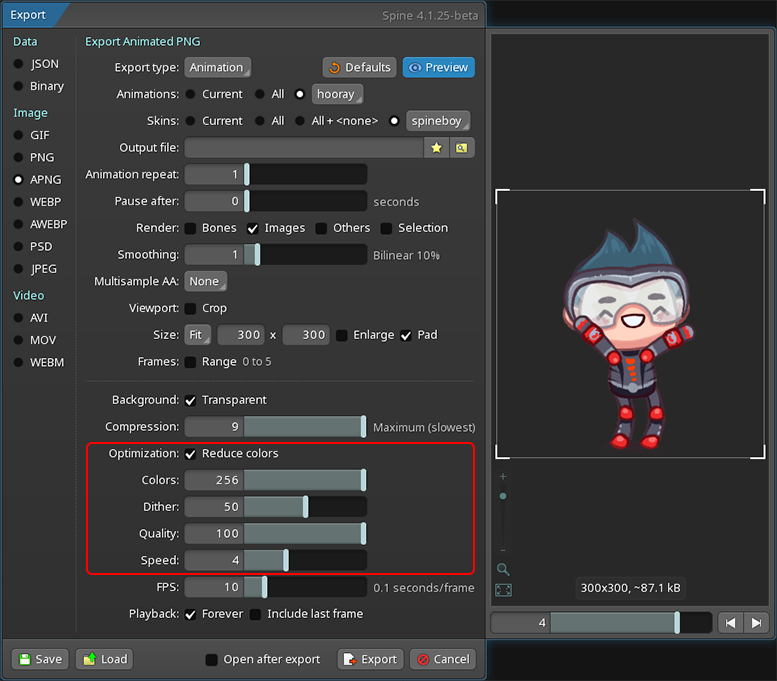777x681 pixels.
Task: Click the star favorites icon beside Output file
Action: (x=436, y=148)
